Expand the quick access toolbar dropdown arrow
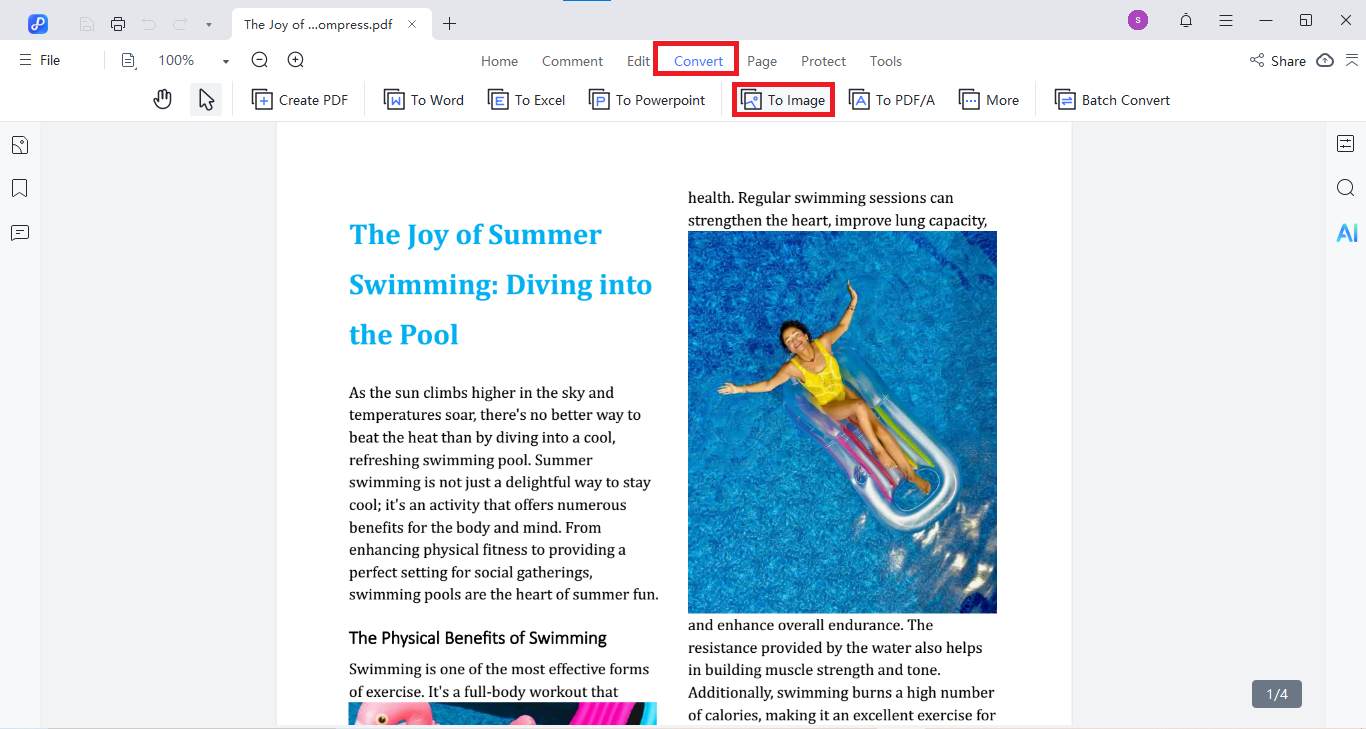The width and height of the screenshot is (1366, 729). pyautogui.click(x=208, y=24)
